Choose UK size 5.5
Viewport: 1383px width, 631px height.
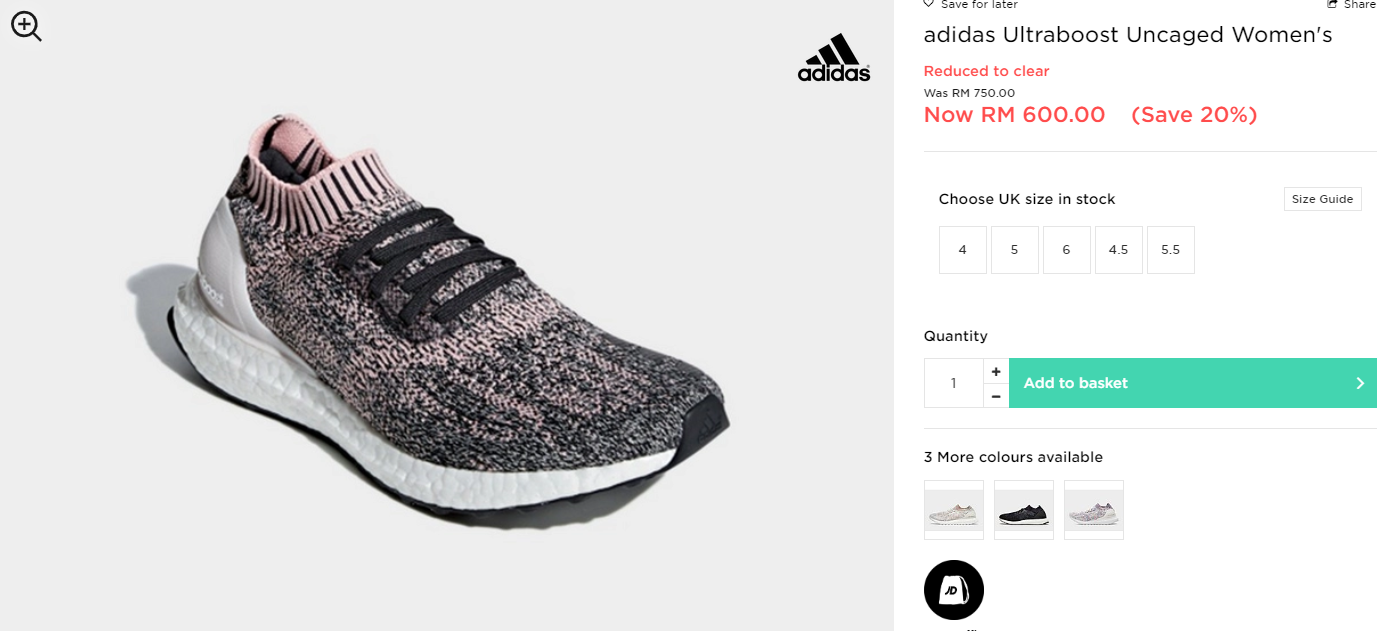coord(1171,250)
